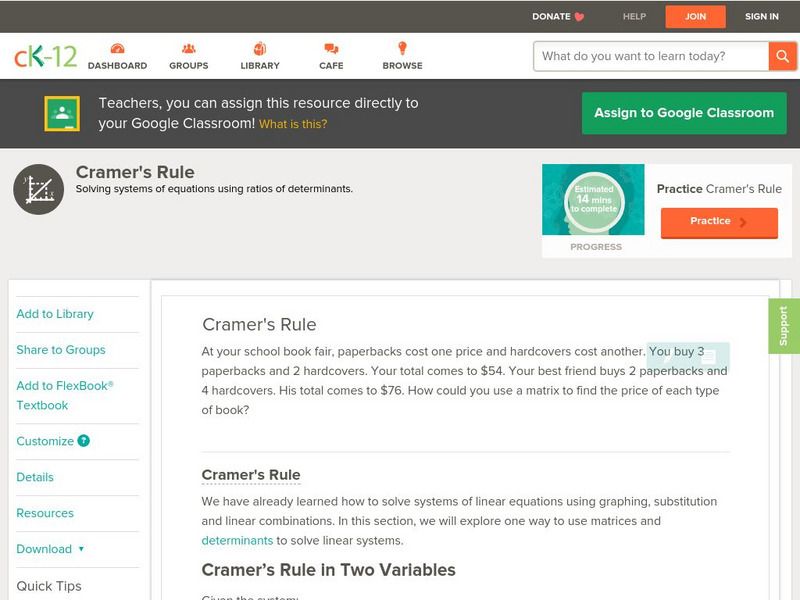Click the Share to Groups link

[x=61, y=349]
